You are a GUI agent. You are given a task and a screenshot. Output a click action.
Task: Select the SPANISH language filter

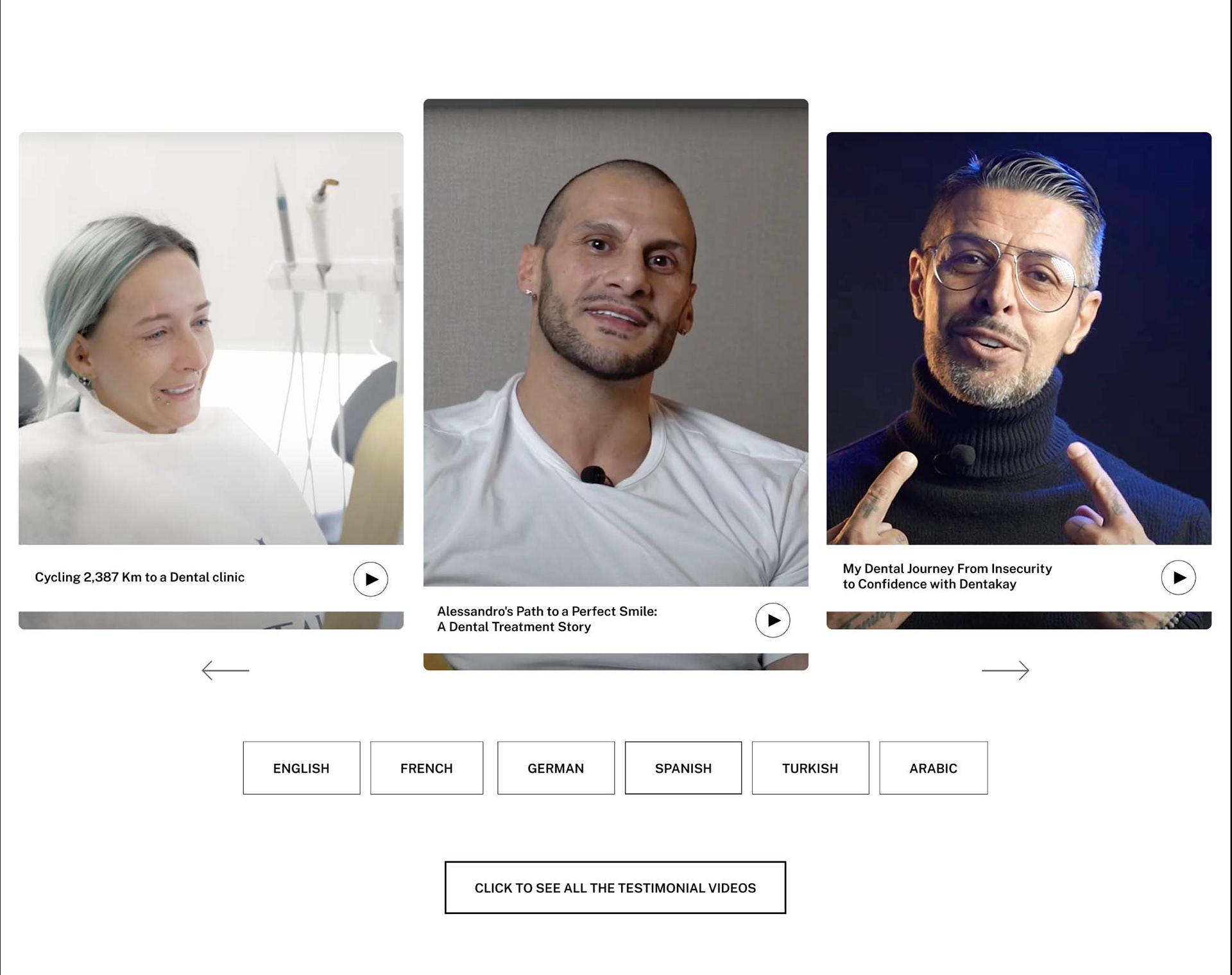[x=683, y=768]
